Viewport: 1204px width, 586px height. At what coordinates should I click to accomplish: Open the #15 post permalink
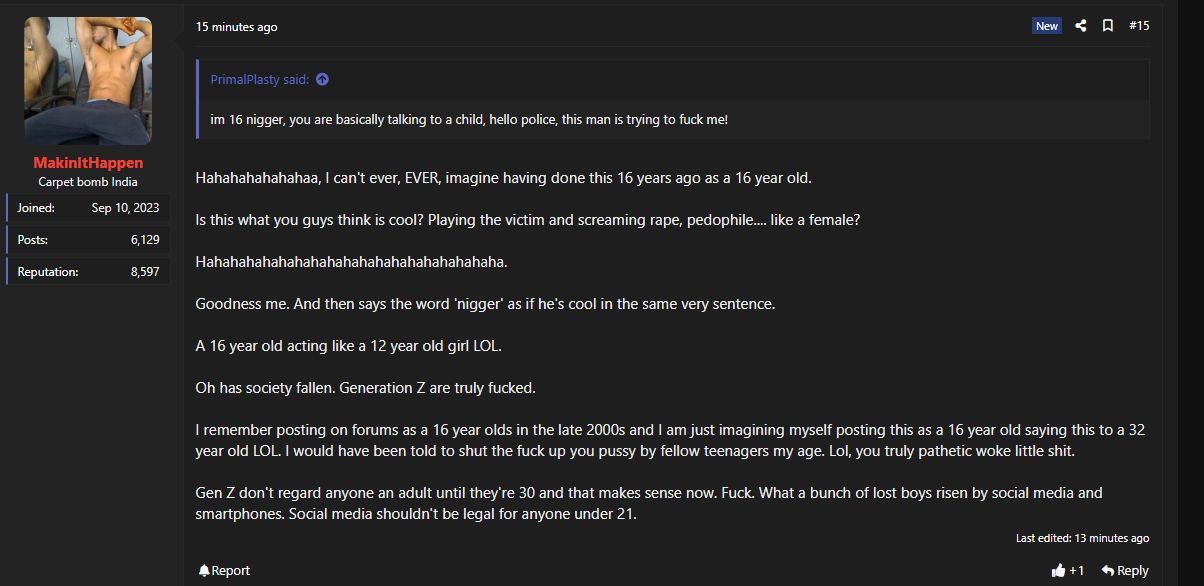pyautogui.click(x=1139, y=26)
